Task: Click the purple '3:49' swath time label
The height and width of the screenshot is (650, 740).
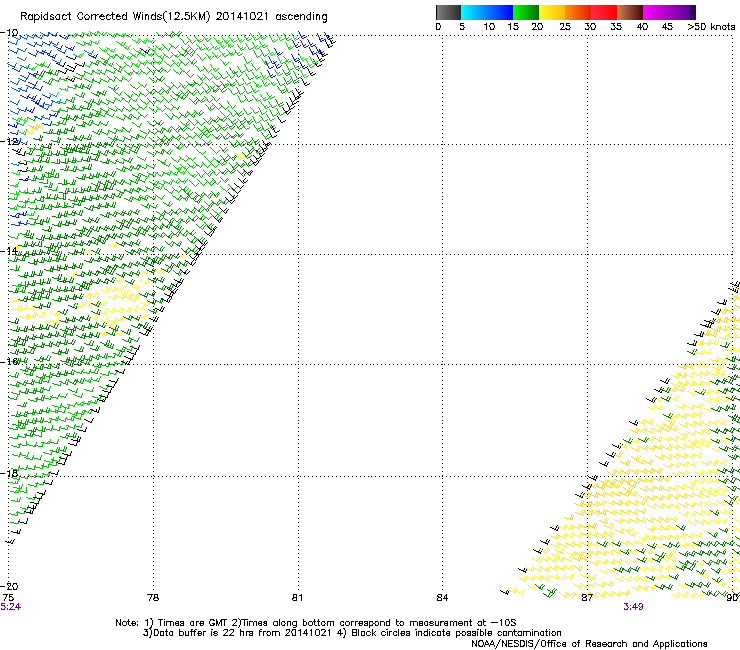Action: 633,607
